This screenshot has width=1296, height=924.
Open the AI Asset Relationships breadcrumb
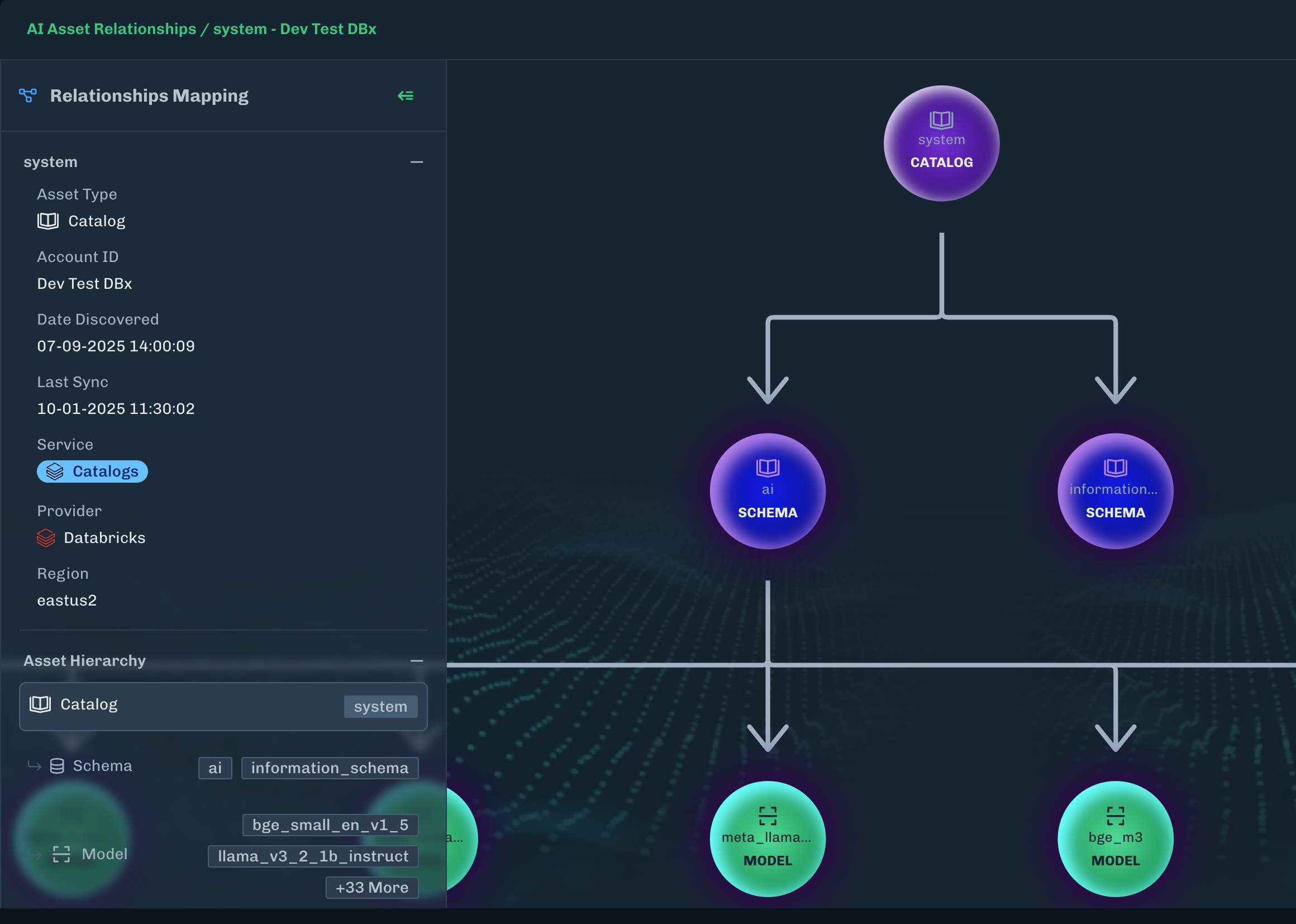[112, 28]
